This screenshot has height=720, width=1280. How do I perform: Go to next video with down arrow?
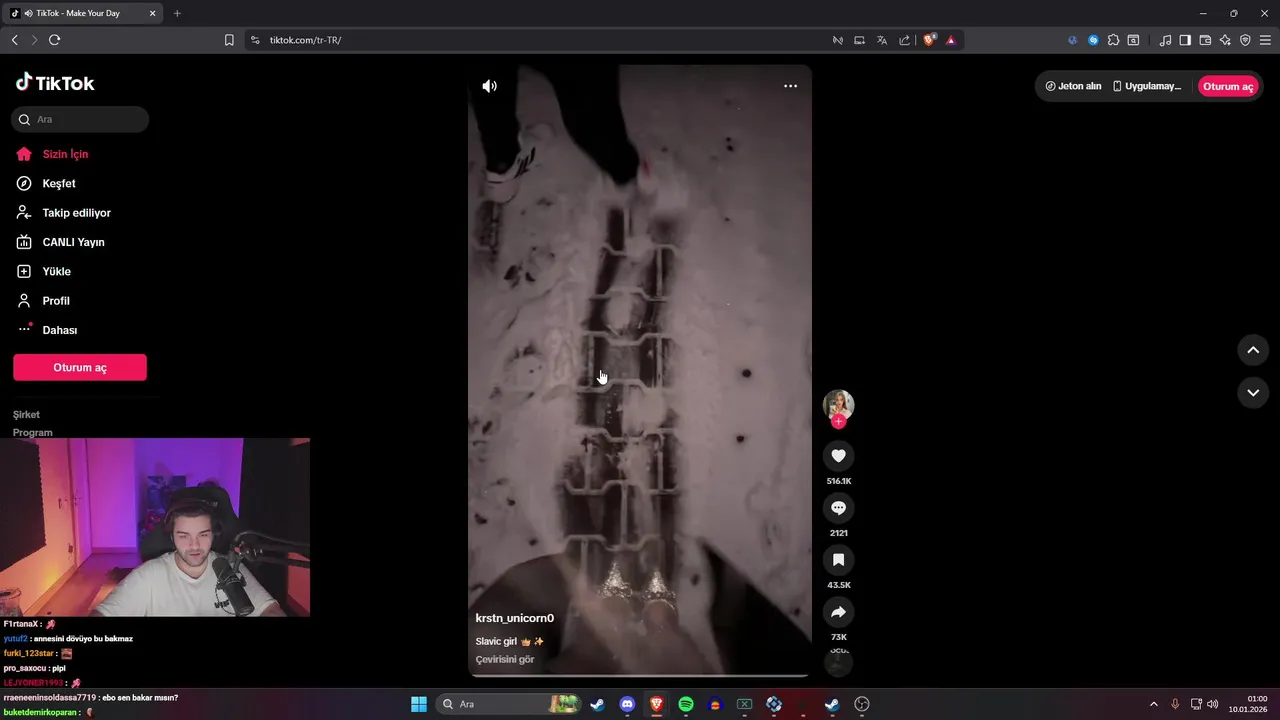1253,393
